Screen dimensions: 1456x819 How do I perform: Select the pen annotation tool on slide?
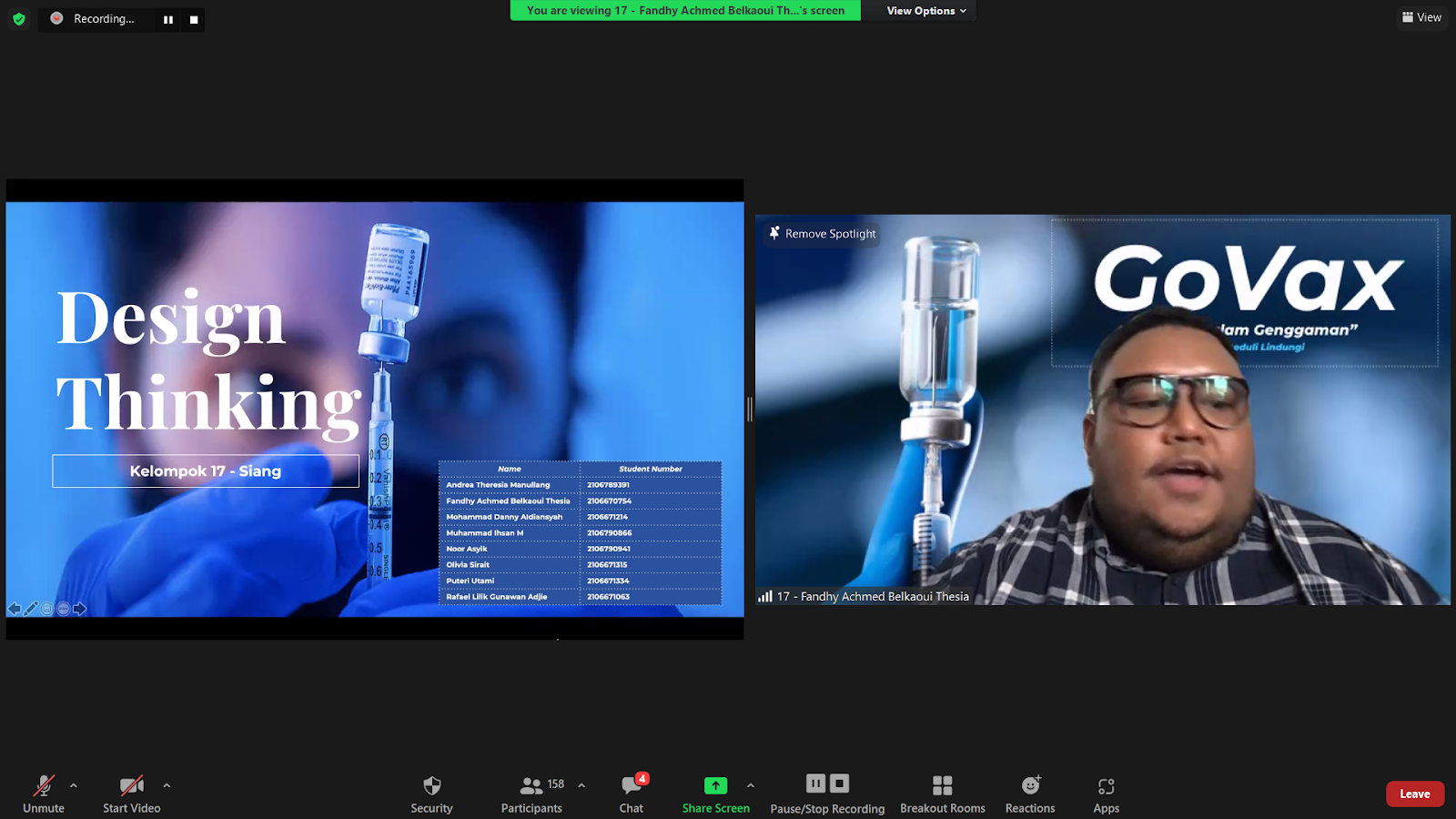[x=31, y=609]
